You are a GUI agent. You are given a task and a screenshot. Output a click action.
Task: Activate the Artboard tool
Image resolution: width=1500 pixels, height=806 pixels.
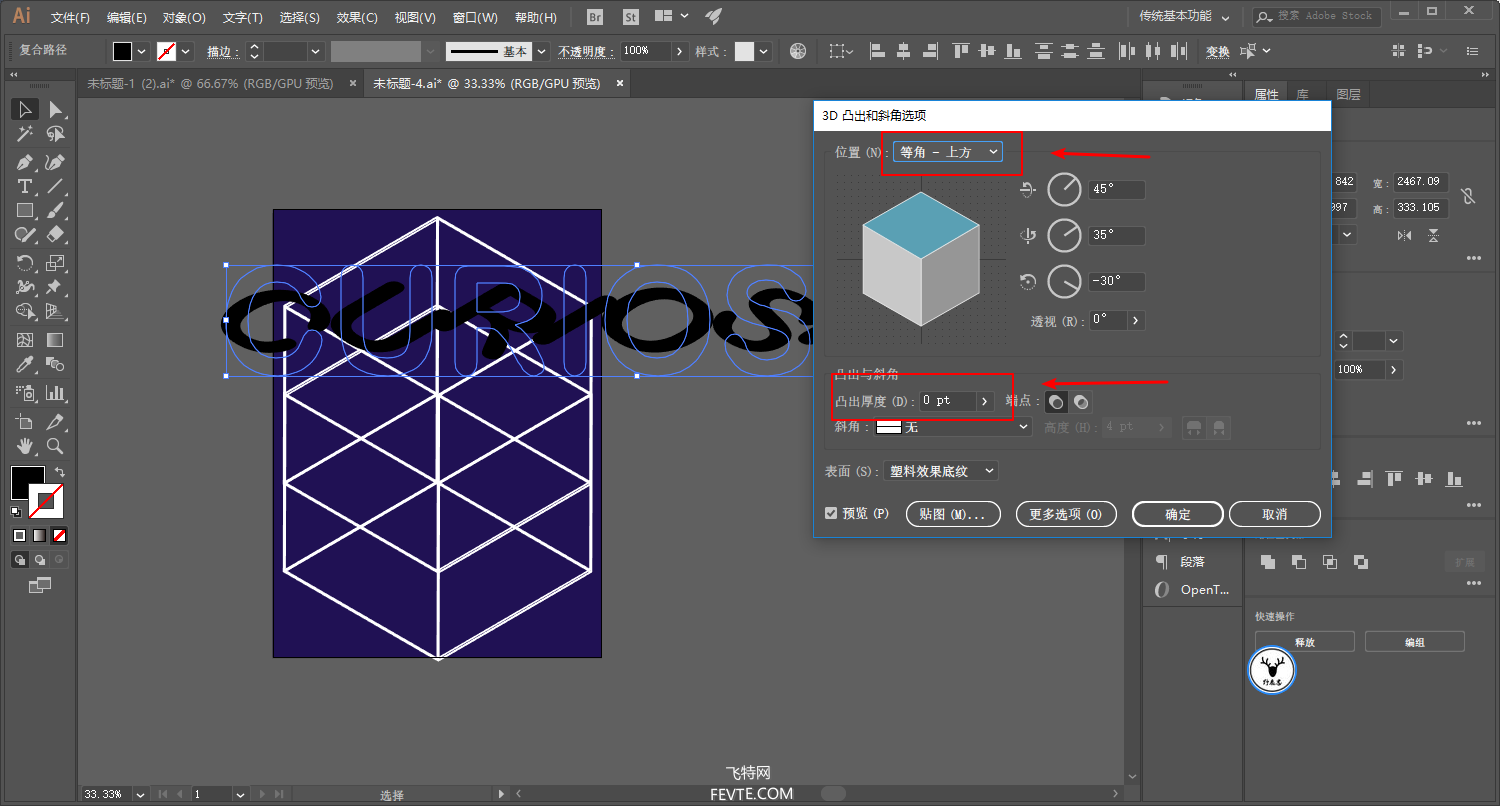(25, 421)
